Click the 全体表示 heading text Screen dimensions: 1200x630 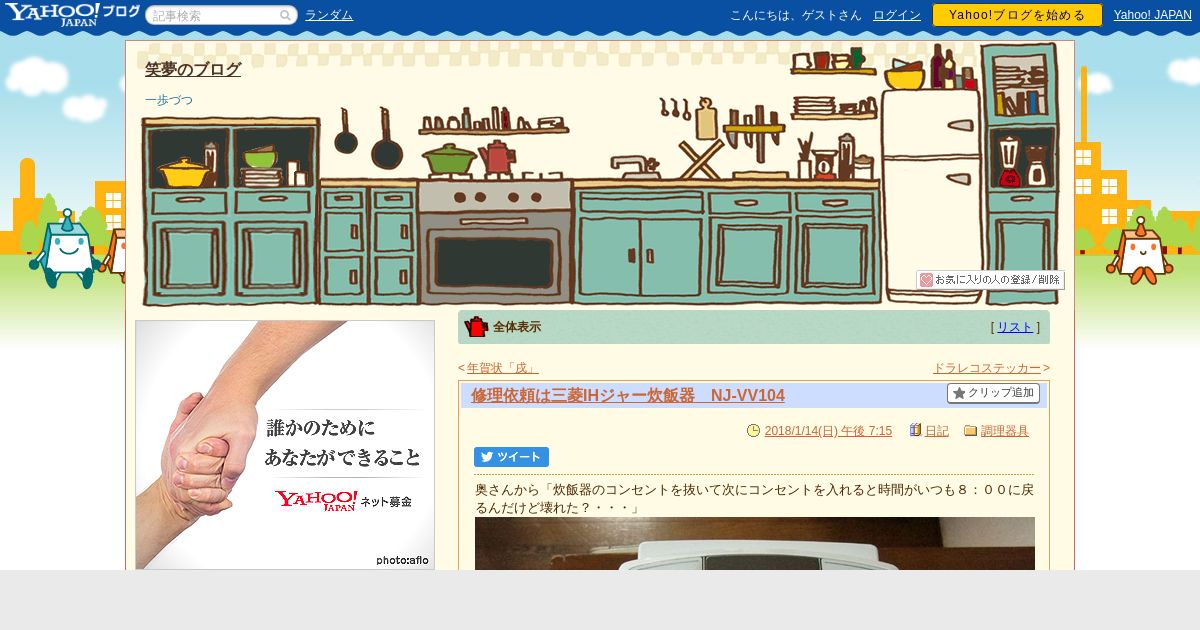[517, 327]
